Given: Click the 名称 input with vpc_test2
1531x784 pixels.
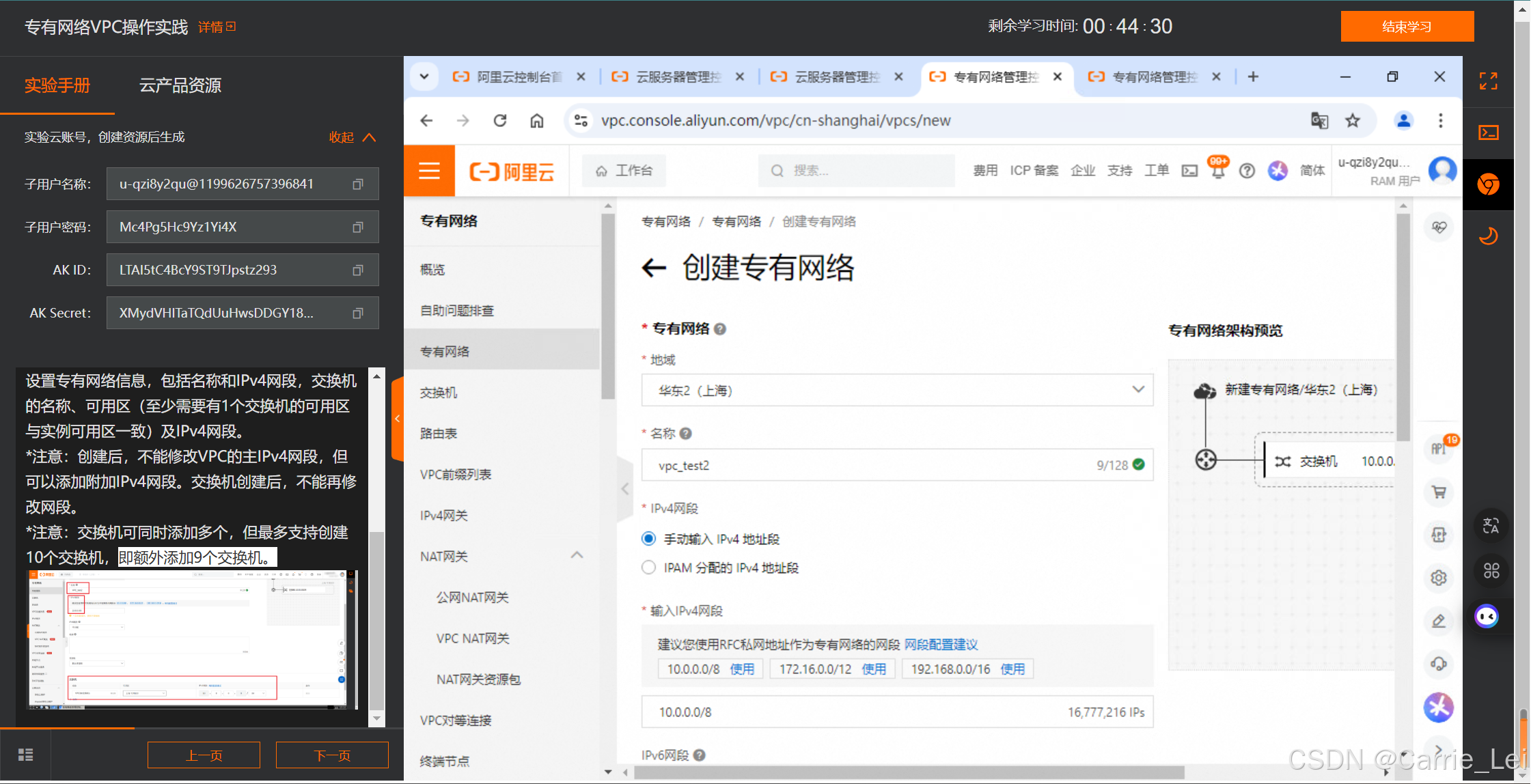Looking at the screenshot, I should click(897, 465).
